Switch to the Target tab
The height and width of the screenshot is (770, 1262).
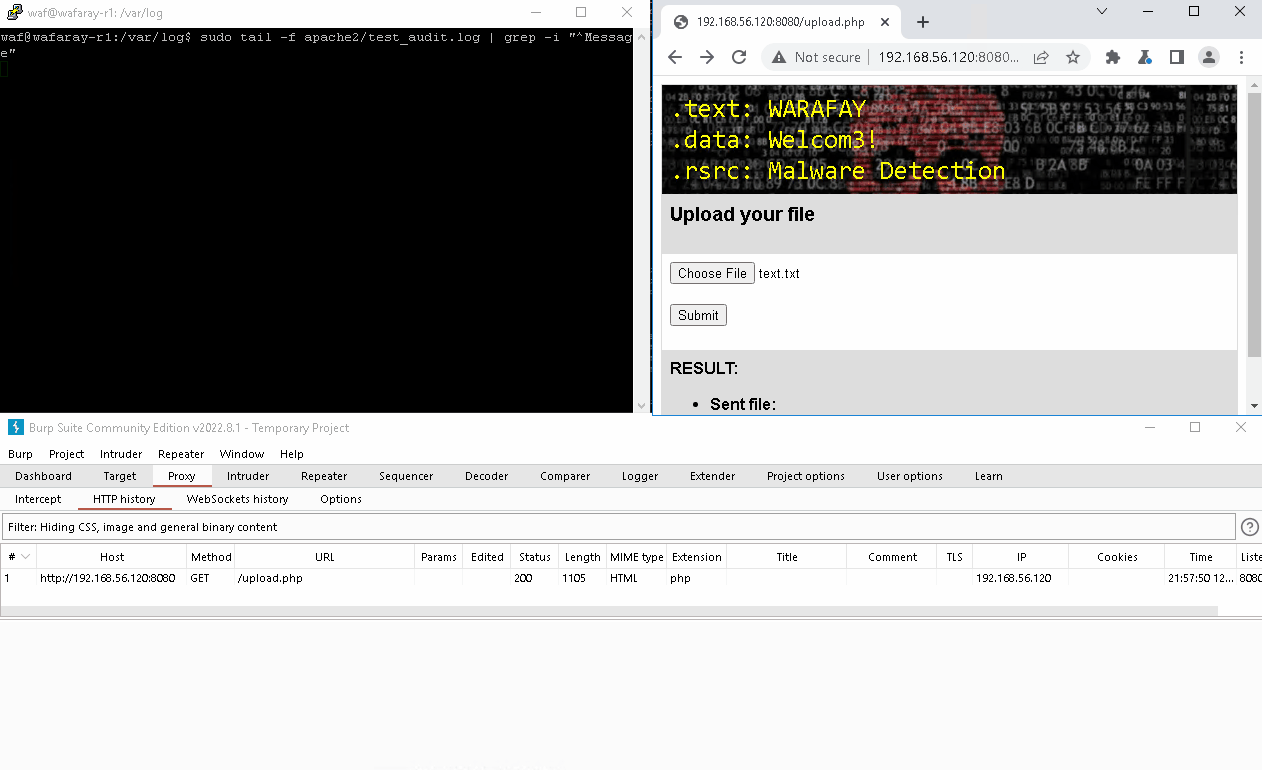120,476
